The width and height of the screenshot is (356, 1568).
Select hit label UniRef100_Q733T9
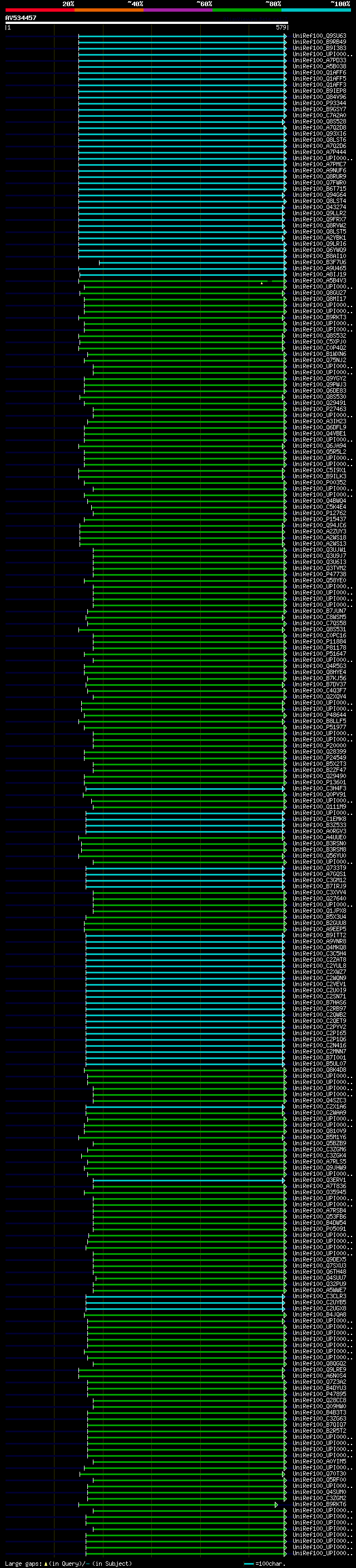[x=319, y=868]
